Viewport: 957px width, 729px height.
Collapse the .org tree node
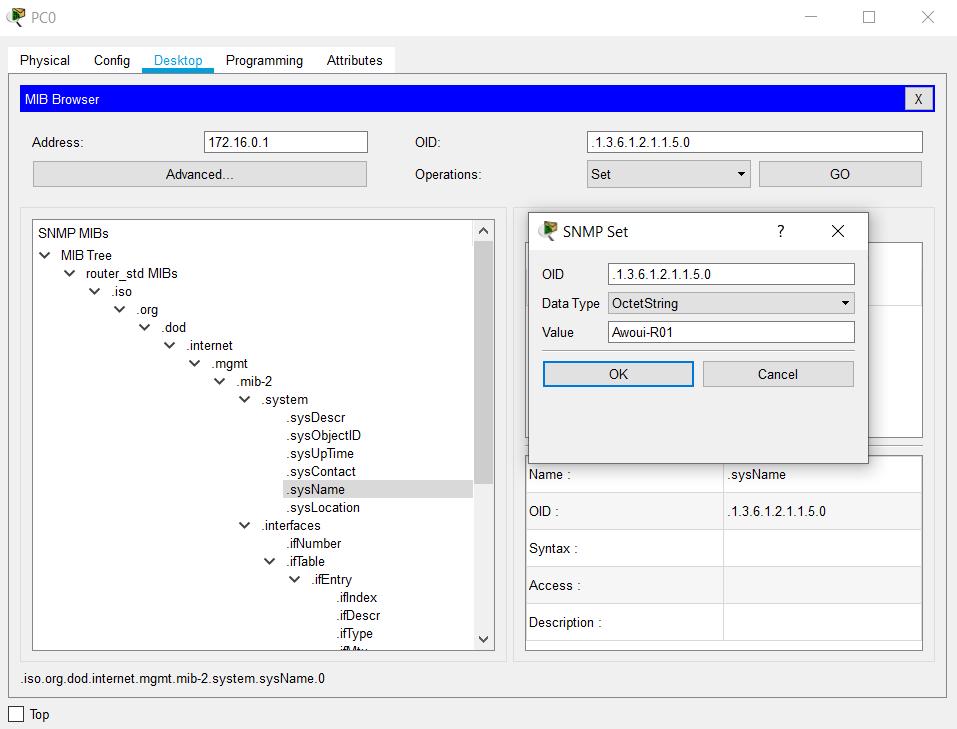coord(120,310)
